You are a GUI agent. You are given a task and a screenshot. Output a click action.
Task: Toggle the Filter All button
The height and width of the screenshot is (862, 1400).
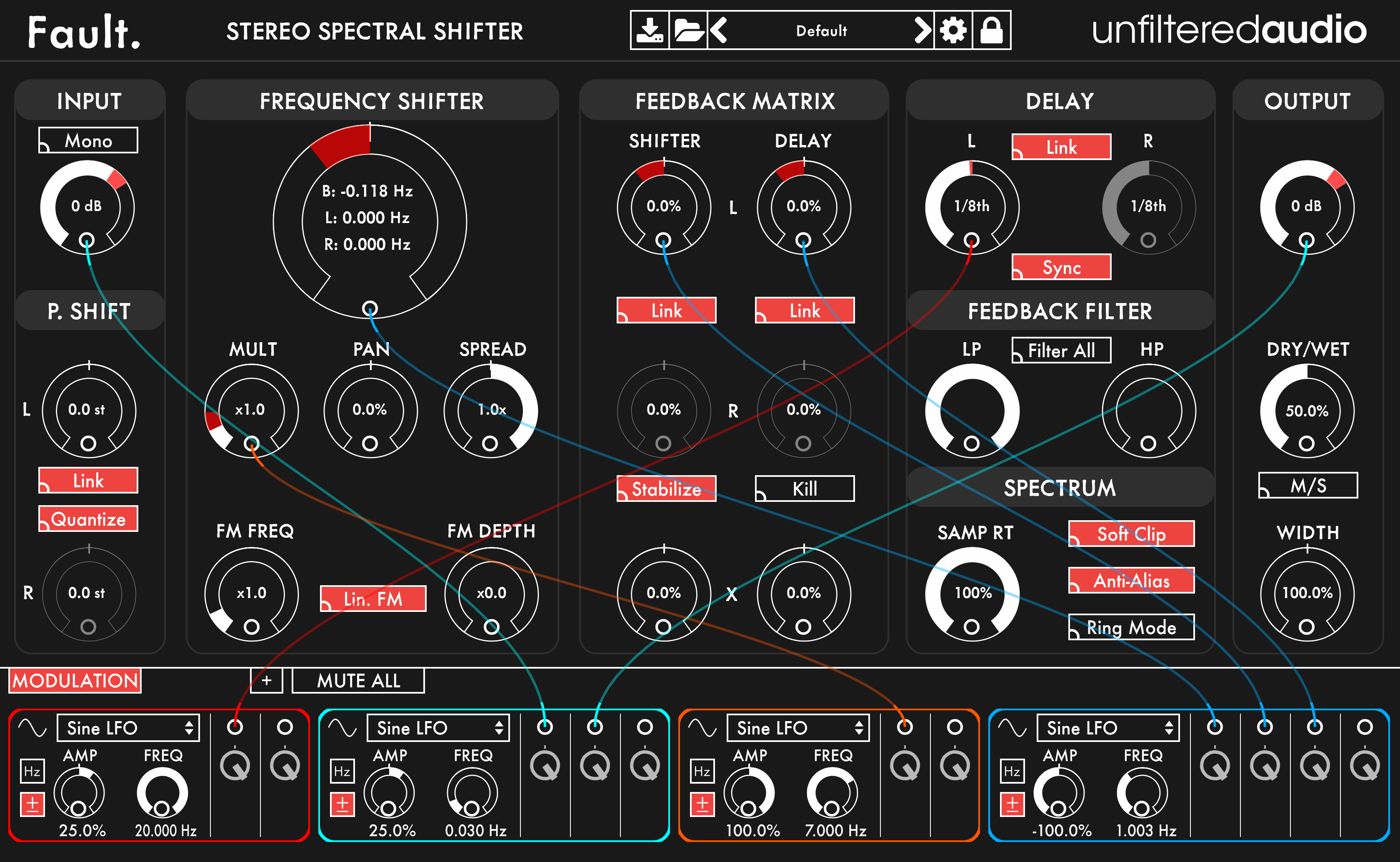coord(1061,350)
